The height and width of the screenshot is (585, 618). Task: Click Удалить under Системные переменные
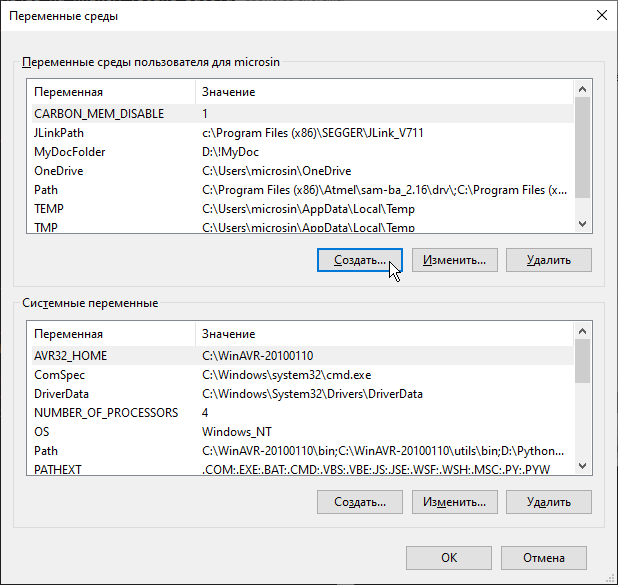(549, 502)
